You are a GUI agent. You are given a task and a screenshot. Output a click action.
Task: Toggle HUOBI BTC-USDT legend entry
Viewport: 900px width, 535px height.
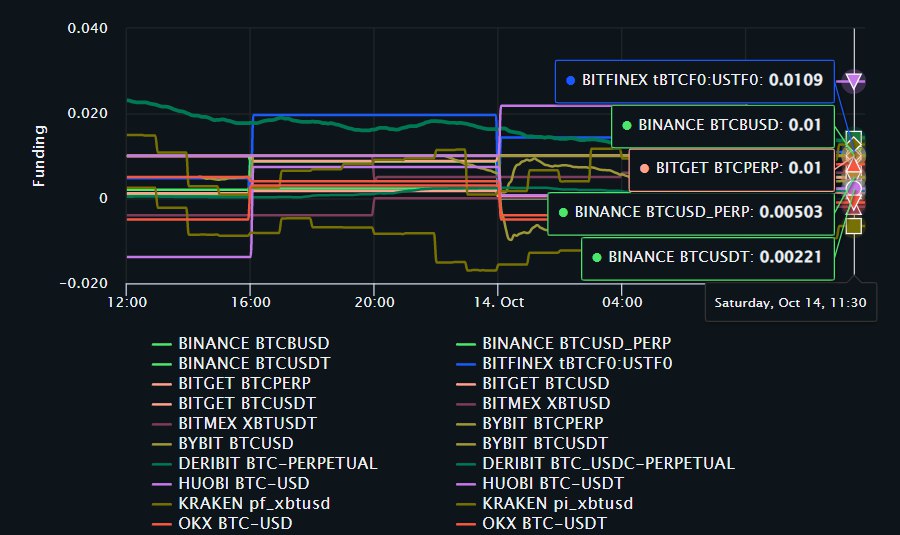(x=540, y=483)
